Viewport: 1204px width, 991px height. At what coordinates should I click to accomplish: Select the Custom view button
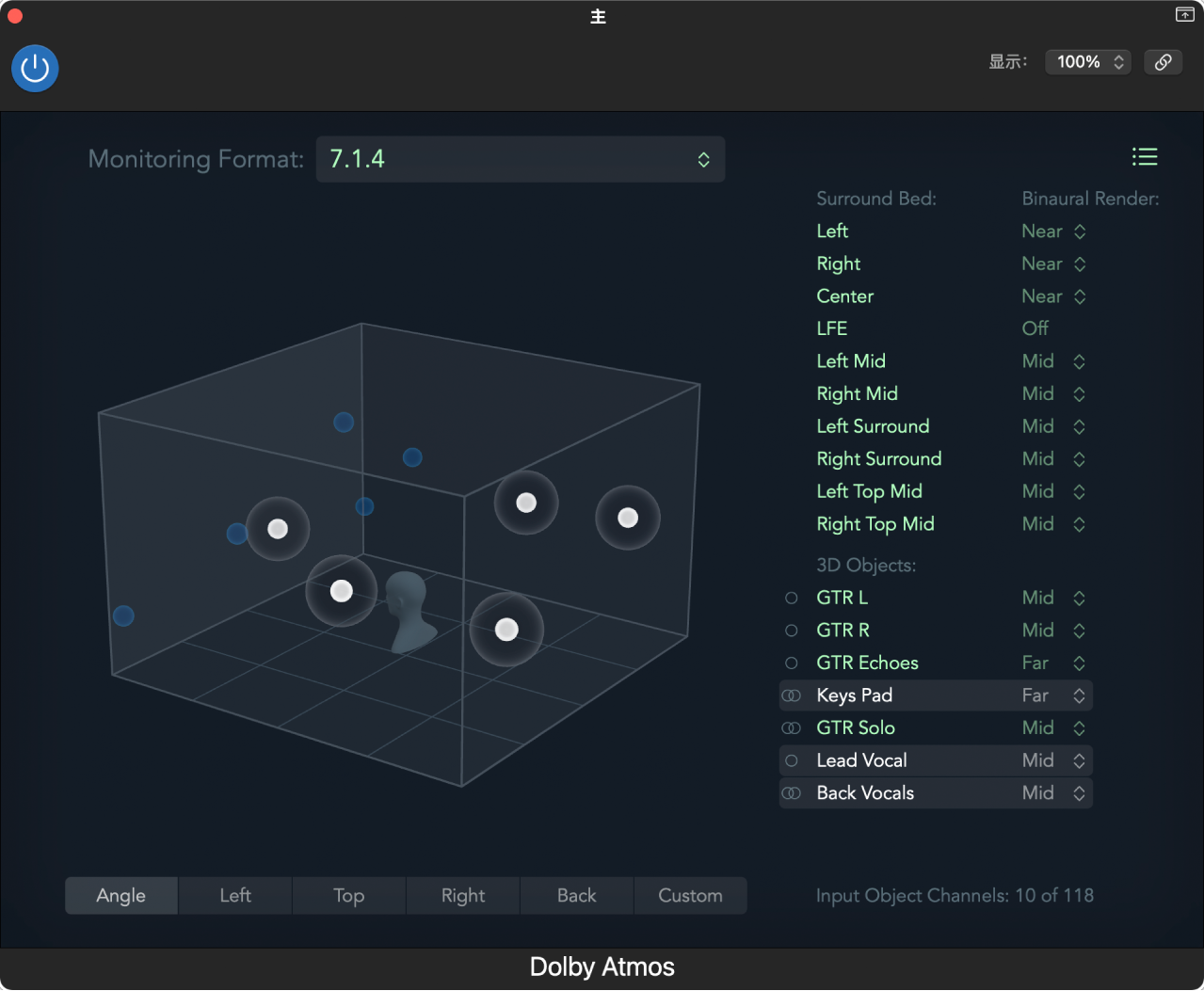690,896
